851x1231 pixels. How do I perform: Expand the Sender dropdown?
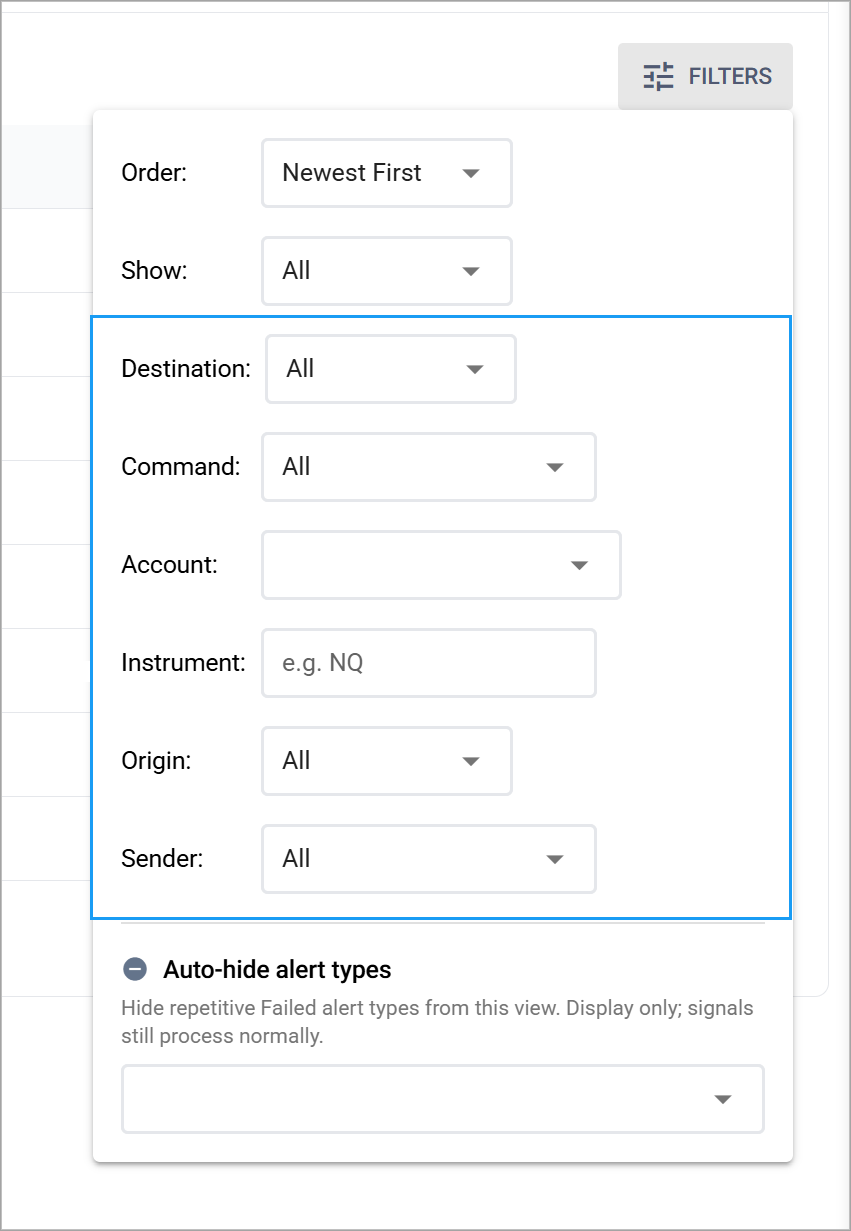pyautogui.click(x=429, y=859)
